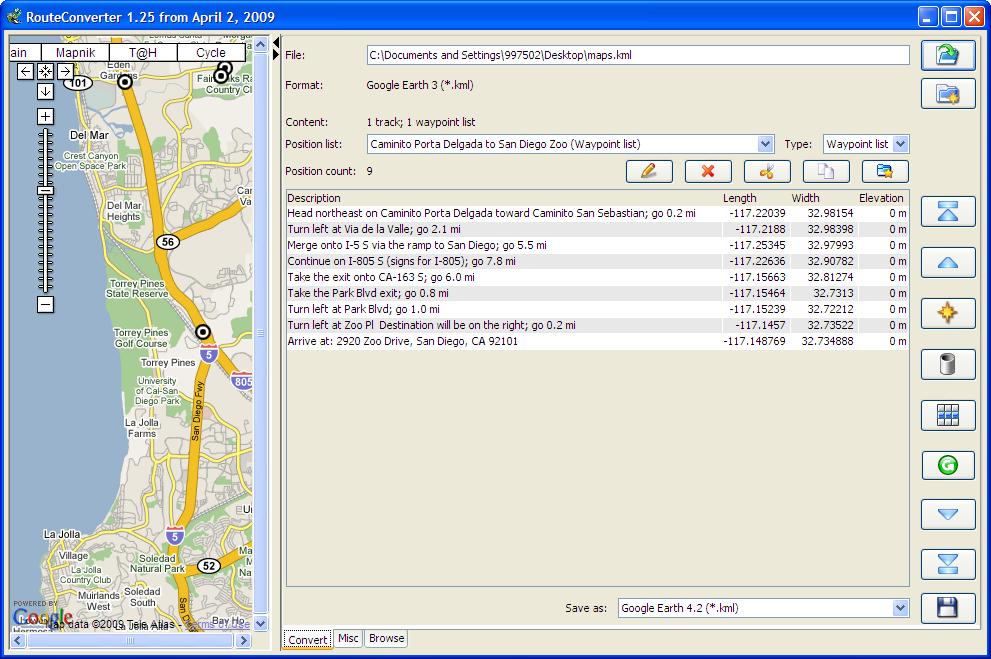This screenshot has width=991, height=659.
Task: Pan the map left with arrow button
Action: (25, 71)
